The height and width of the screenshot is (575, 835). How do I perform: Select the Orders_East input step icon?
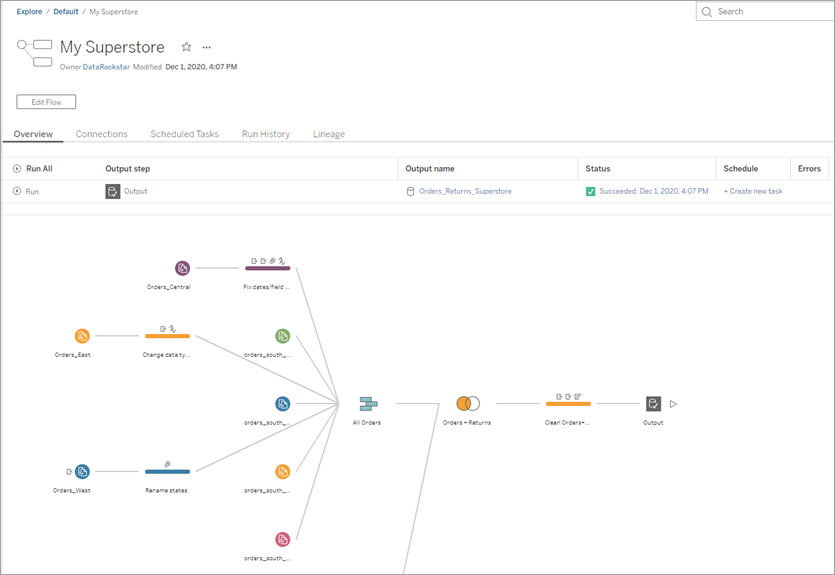point(82,336)
